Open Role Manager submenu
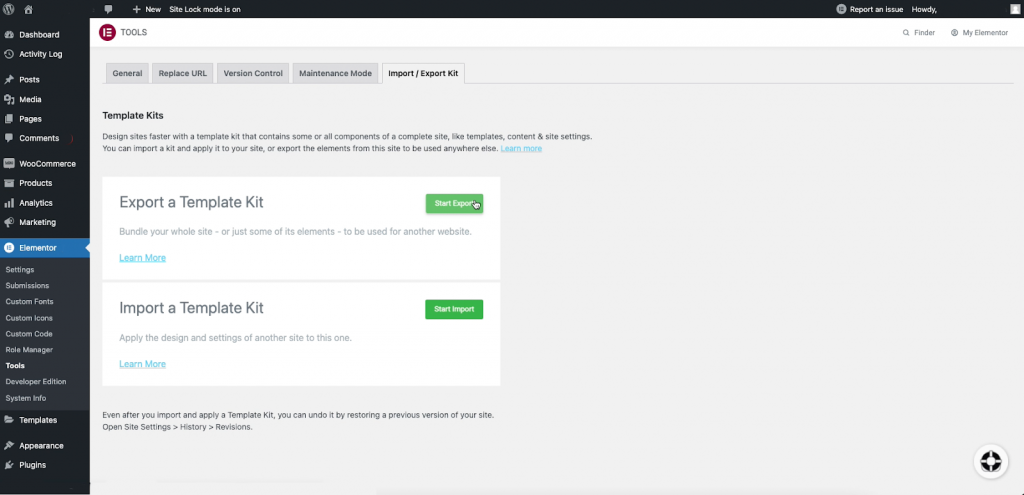The height and width of the screenshot is (495, 1024). pyautogui.click(x=29, y=350)
